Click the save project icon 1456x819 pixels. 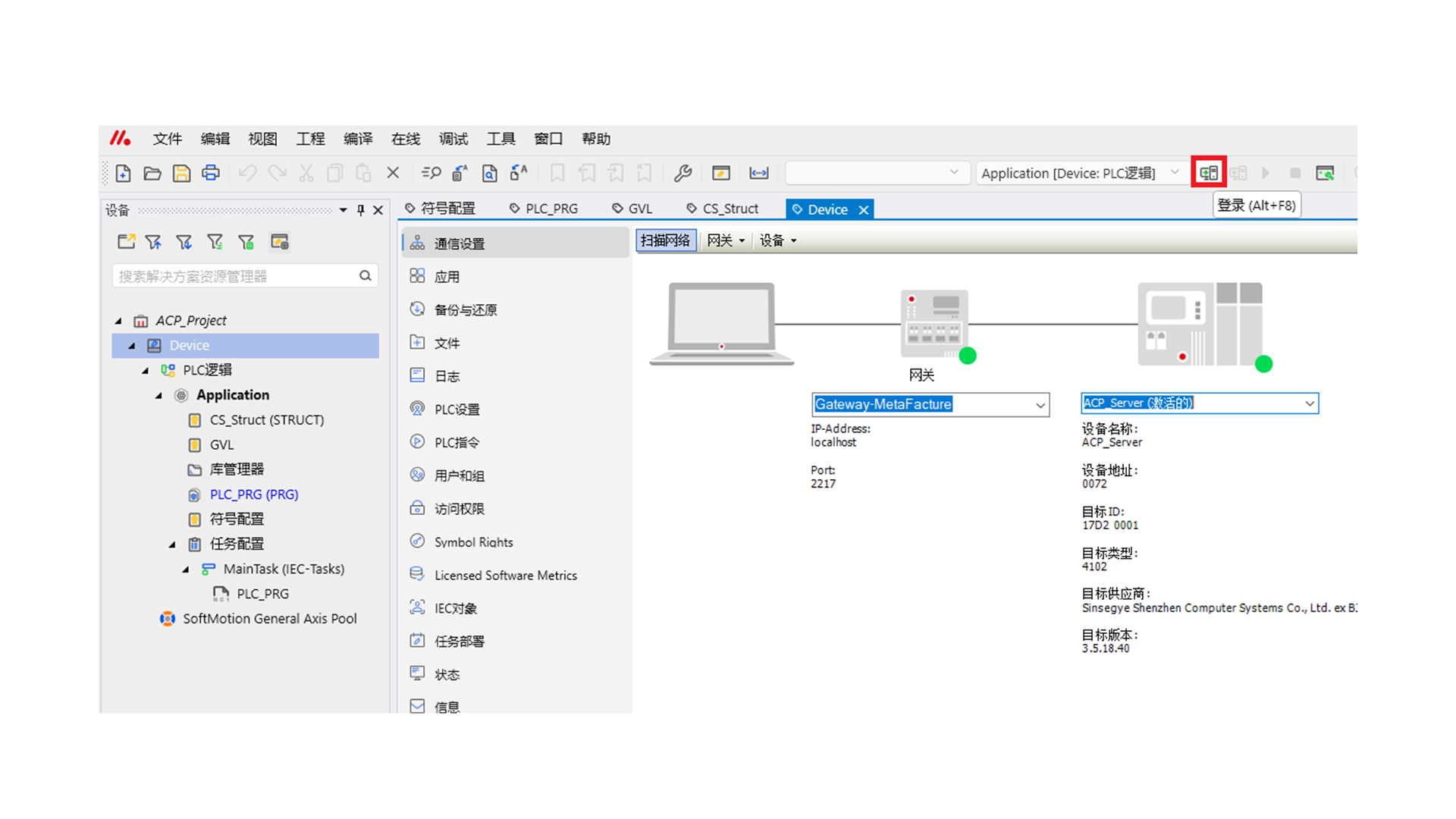point(181,173)
